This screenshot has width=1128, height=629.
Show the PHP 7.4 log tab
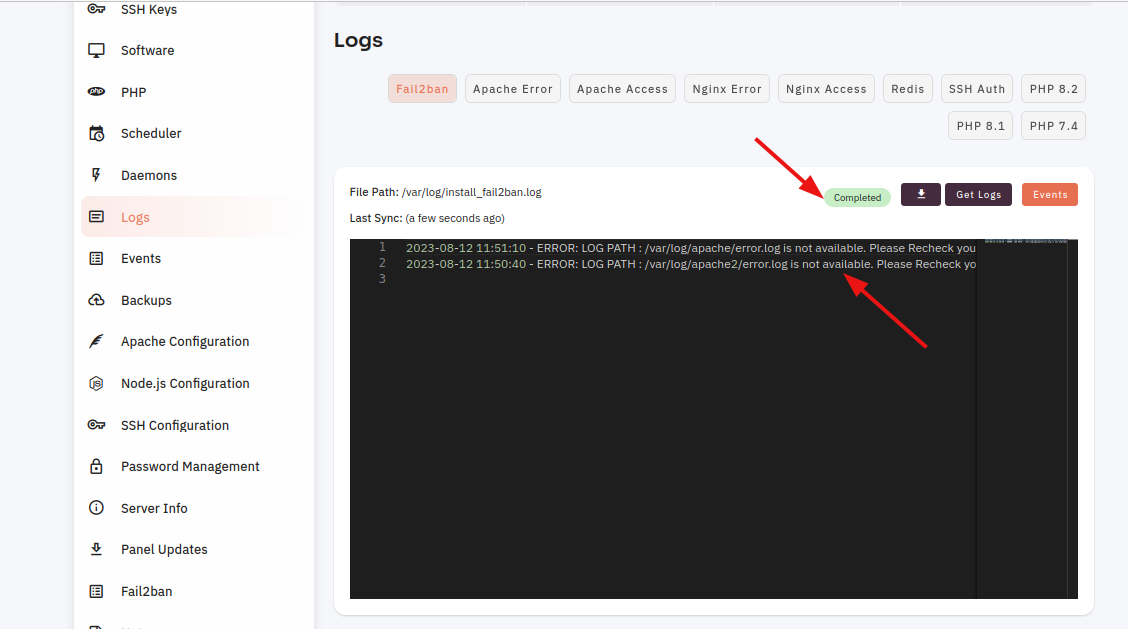point(1053,126)
